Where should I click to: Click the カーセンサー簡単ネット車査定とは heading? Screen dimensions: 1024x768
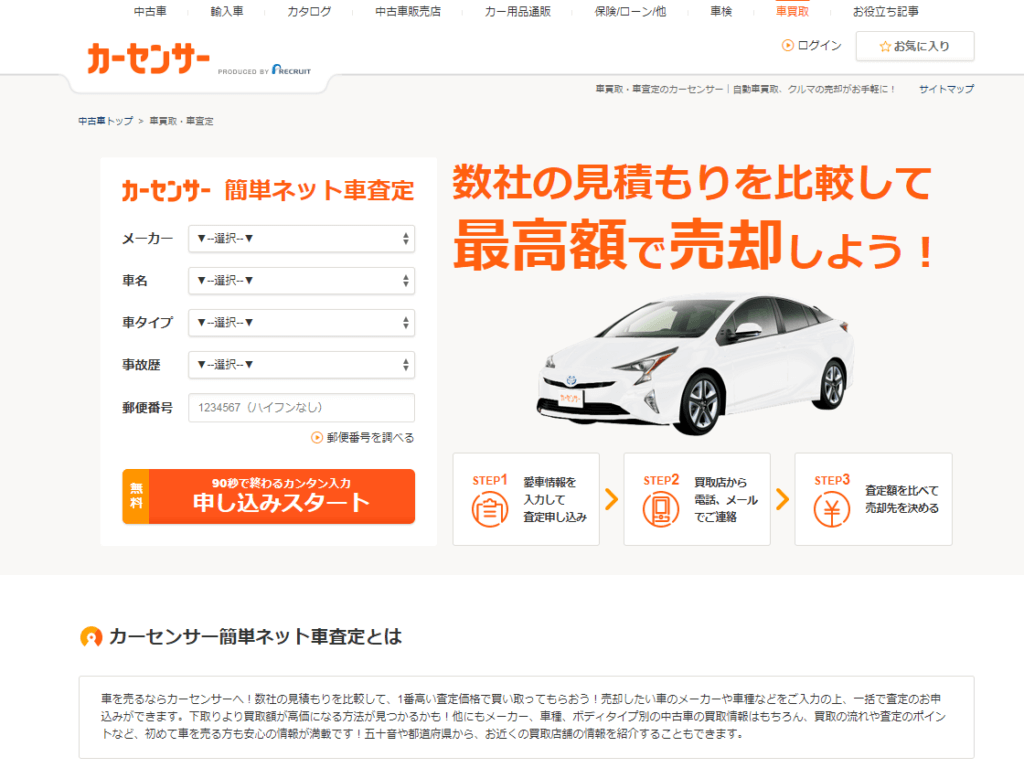(x=255, y=636)
